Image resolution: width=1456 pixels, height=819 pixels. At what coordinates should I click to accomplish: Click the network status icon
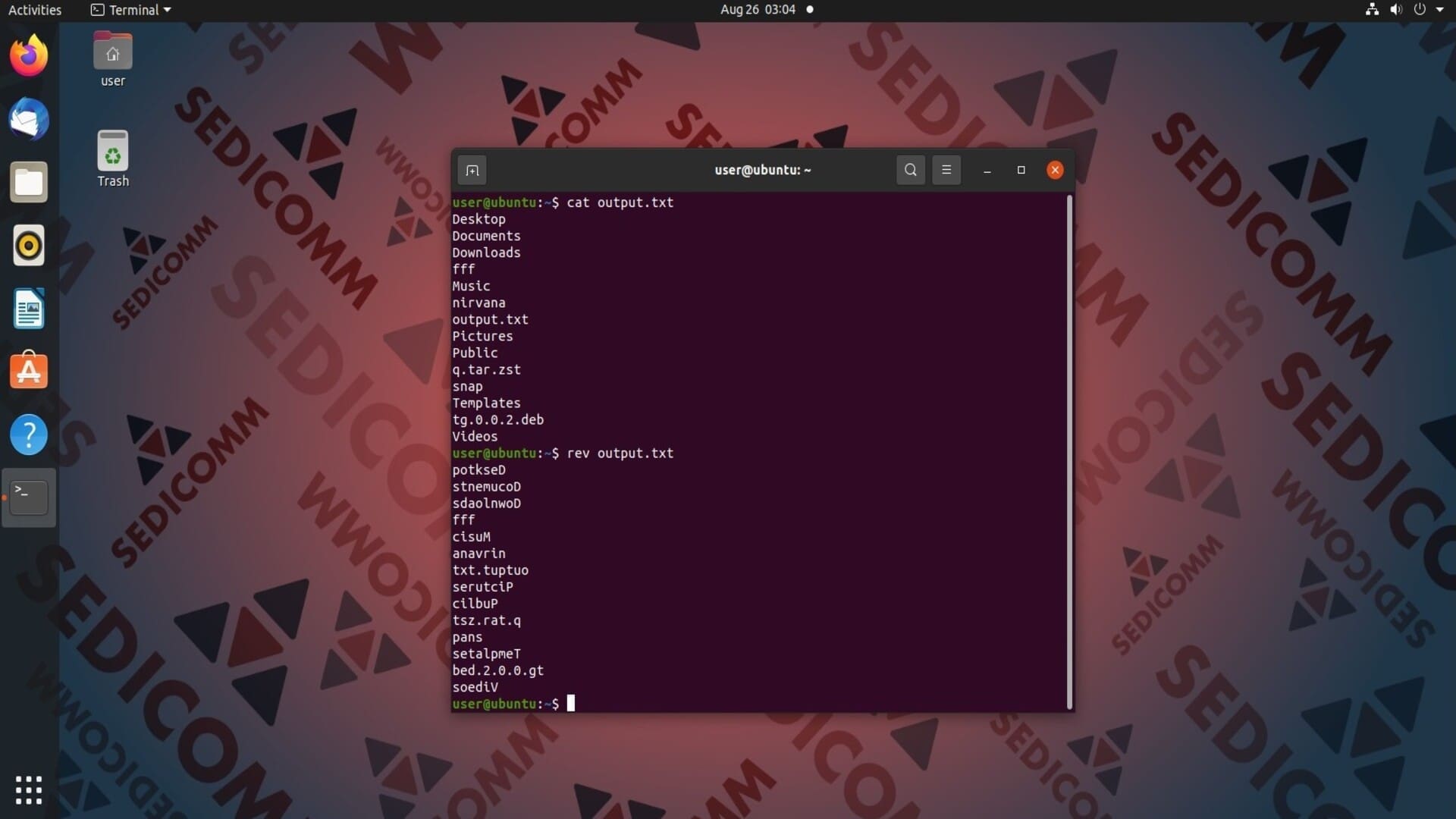tap(1371, 10)
